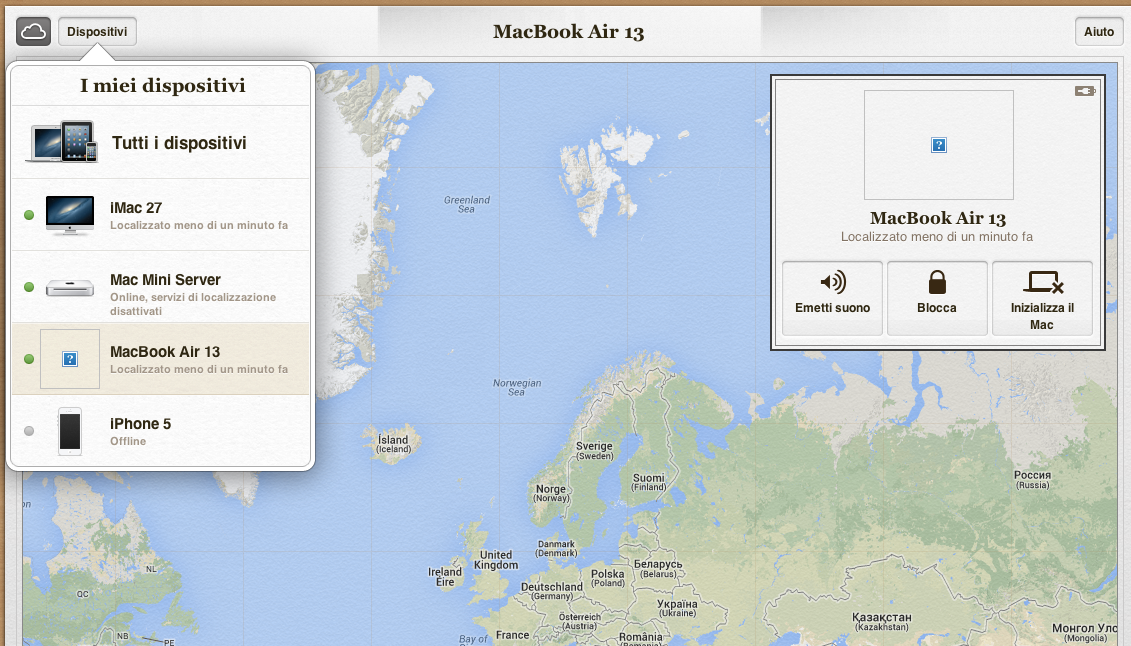Pick the offline iPhone 5
This screenshot has width=1131, height=646.
click(x=161, y=431)
